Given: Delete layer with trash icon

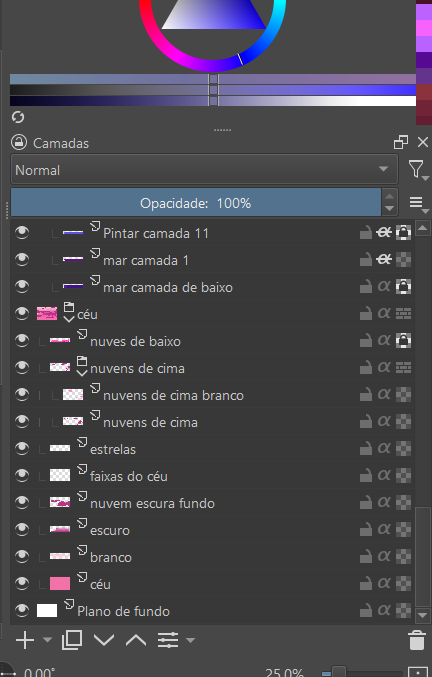Looking at the screenshot, I should [417, 640].
